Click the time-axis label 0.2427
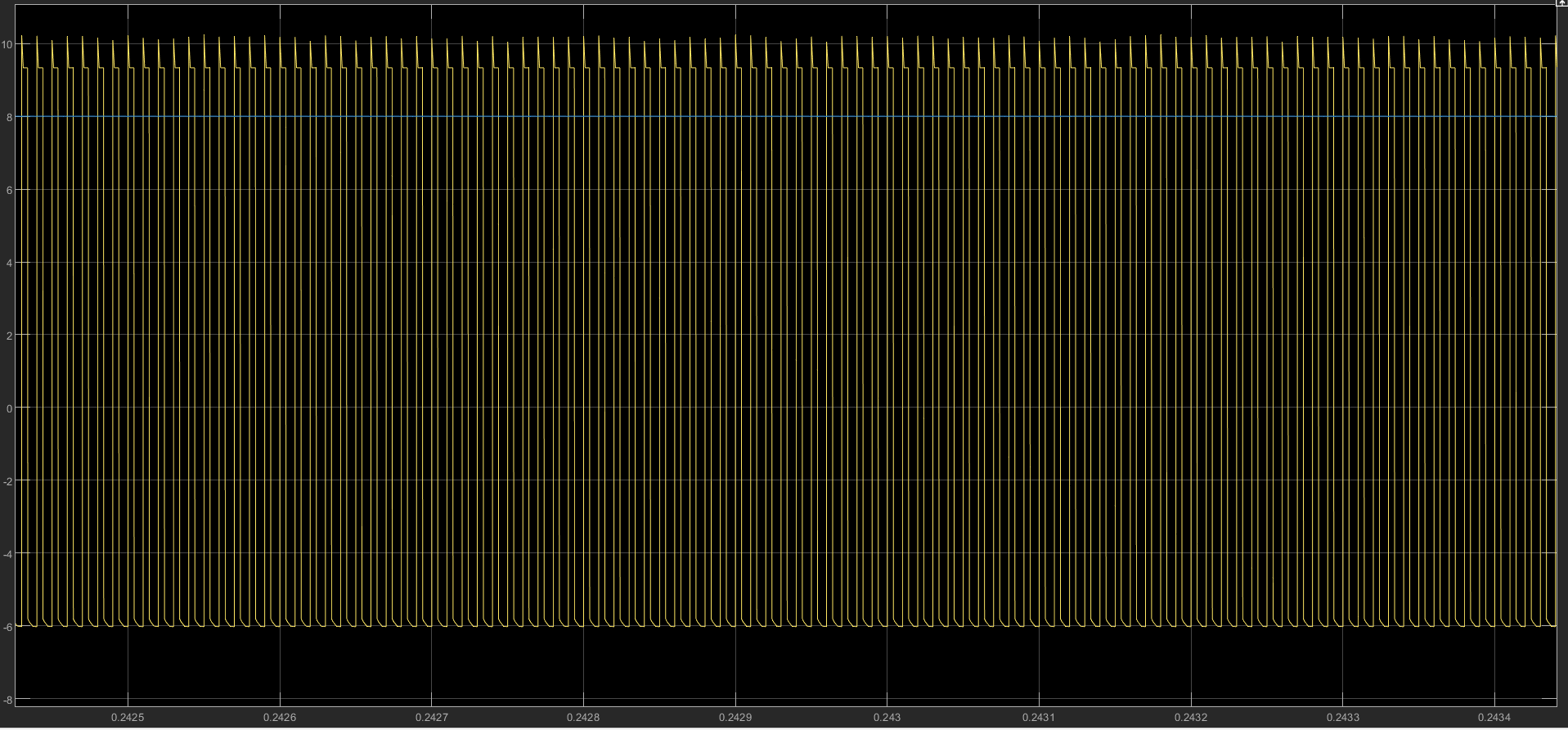The image size is (1568, 730). [x=431, y=718]
